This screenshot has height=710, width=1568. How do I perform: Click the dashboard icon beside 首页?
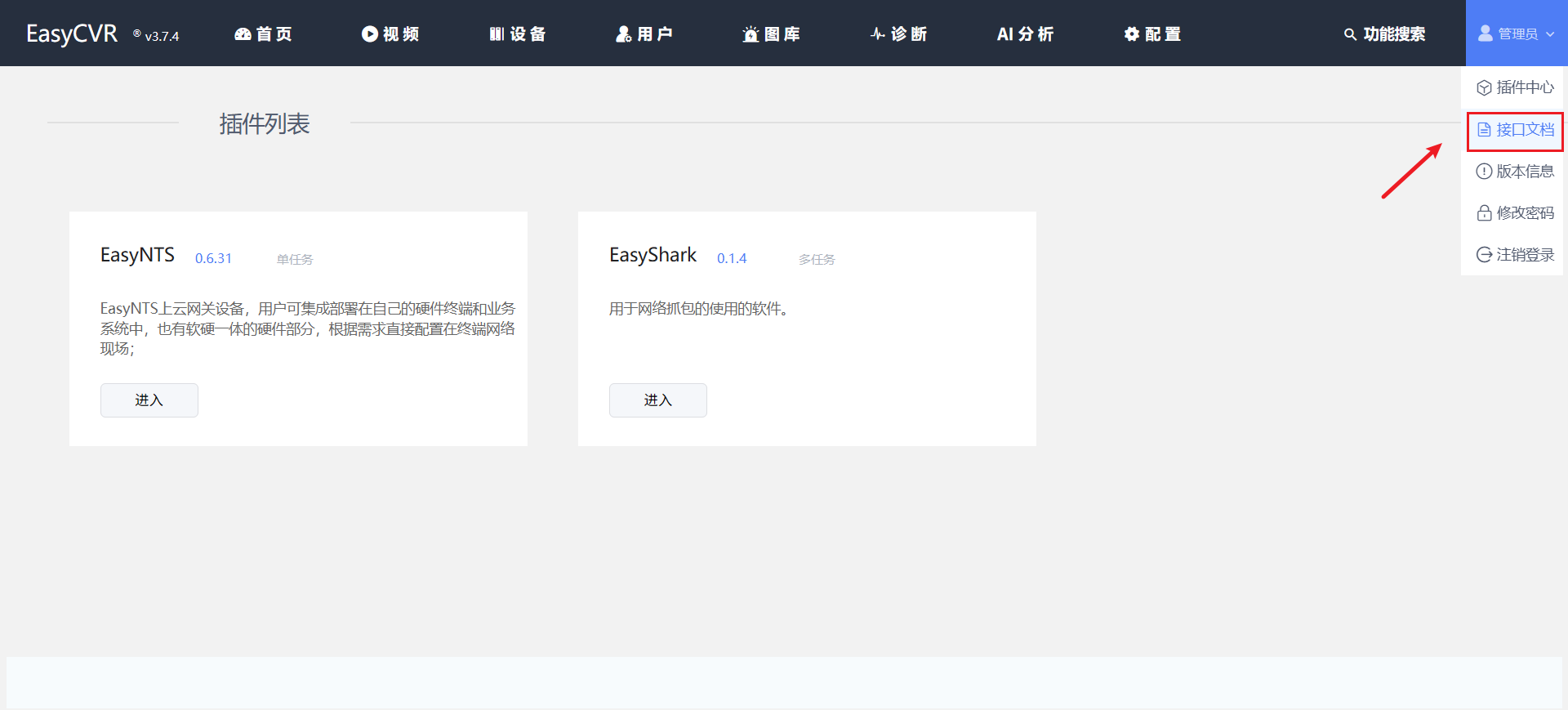pyautogui.click(x=243, y=34)
